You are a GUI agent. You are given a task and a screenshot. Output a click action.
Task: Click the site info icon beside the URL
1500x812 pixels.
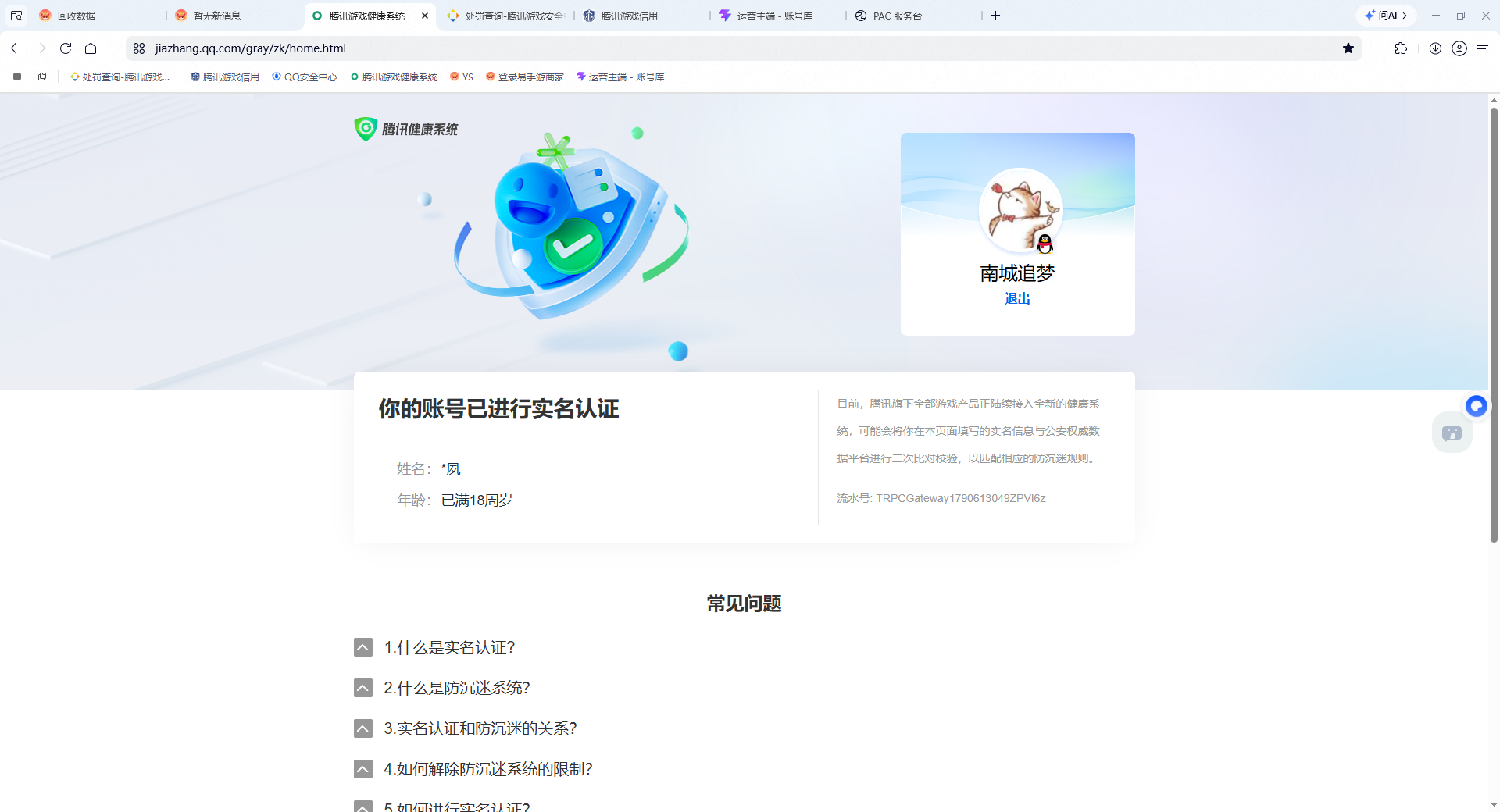point(139,48)
